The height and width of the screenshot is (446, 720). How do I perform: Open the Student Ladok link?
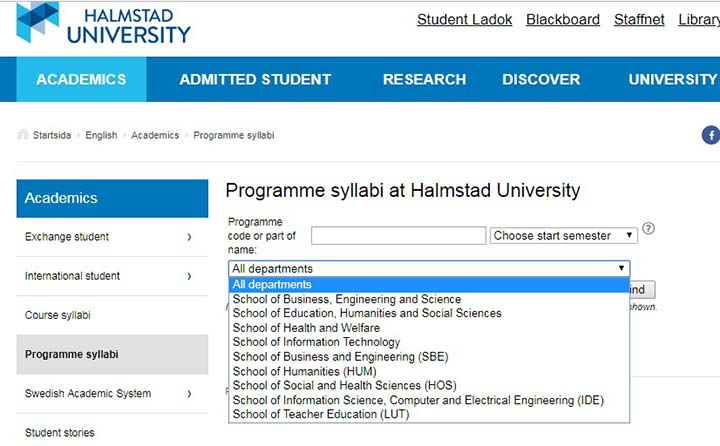click(x=464, y=19)
